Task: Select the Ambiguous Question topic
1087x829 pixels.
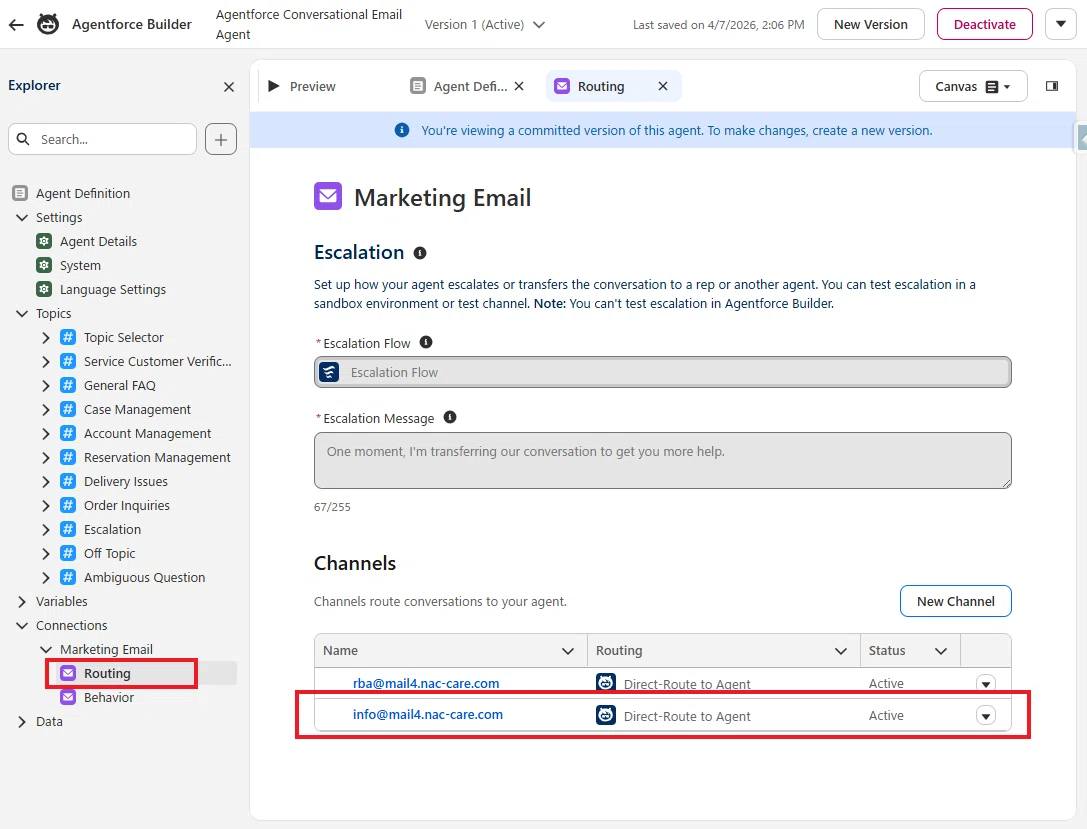Action: point(144,577)
